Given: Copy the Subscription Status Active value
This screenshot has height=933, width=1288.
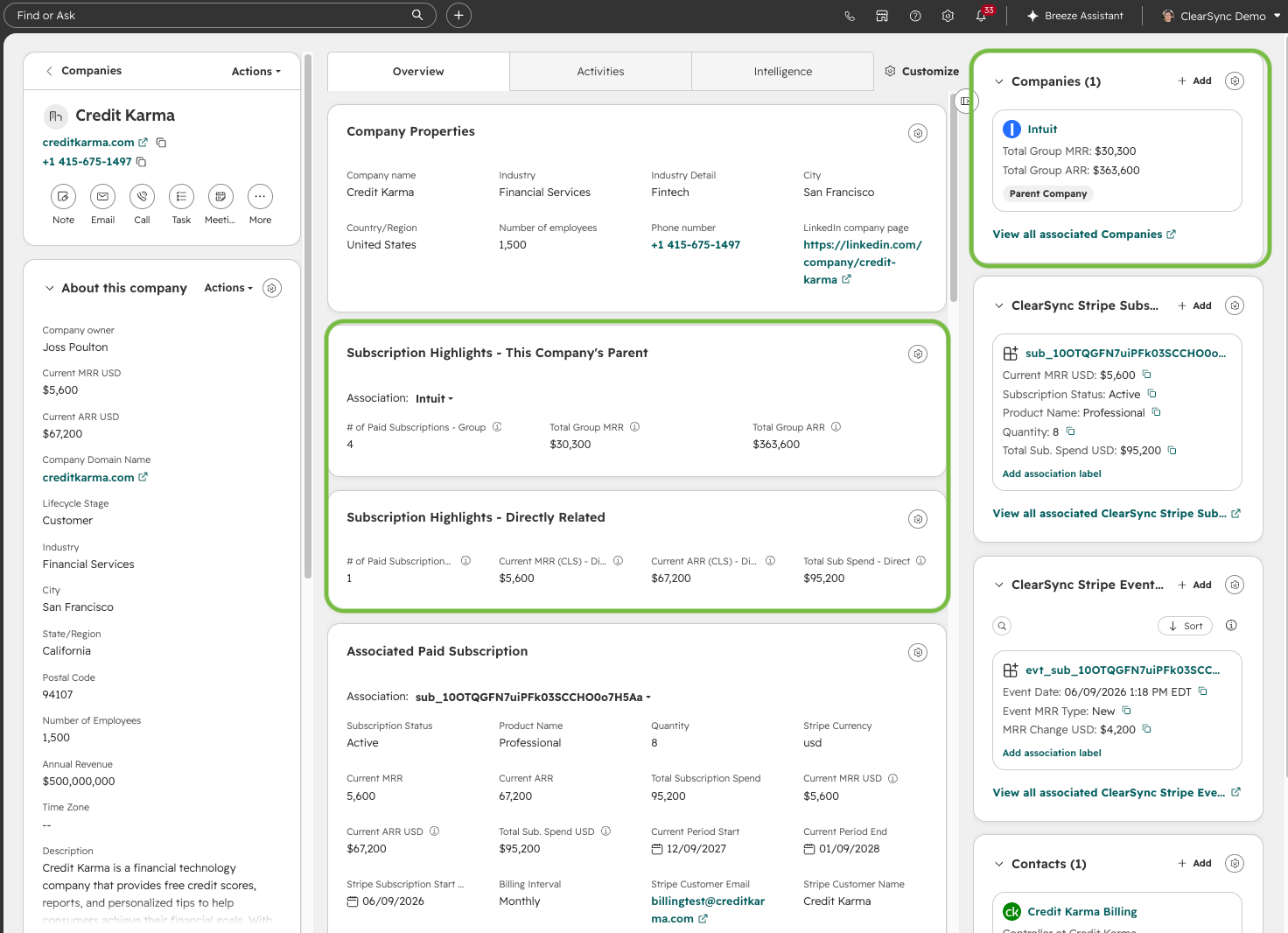Looking at the screenshot, I should click(1152, 394).
